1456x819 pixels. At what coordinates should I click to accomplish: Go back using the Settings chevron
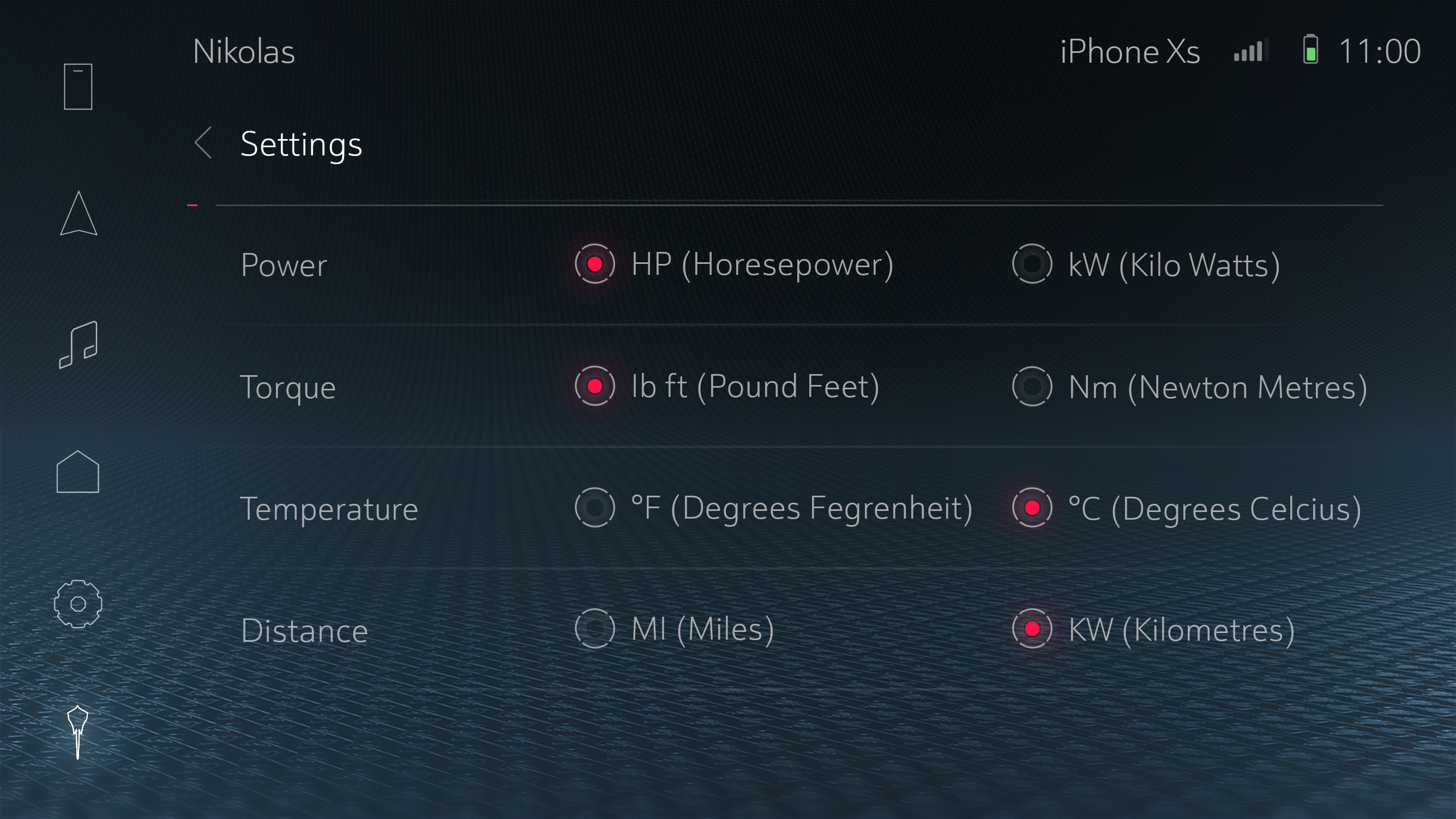[x=203, y=143]
